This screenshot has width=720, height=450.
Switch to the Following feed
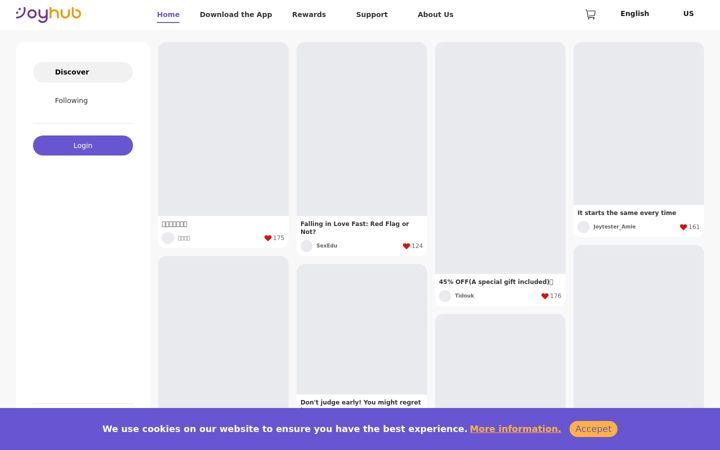click(x=71, y=101)
